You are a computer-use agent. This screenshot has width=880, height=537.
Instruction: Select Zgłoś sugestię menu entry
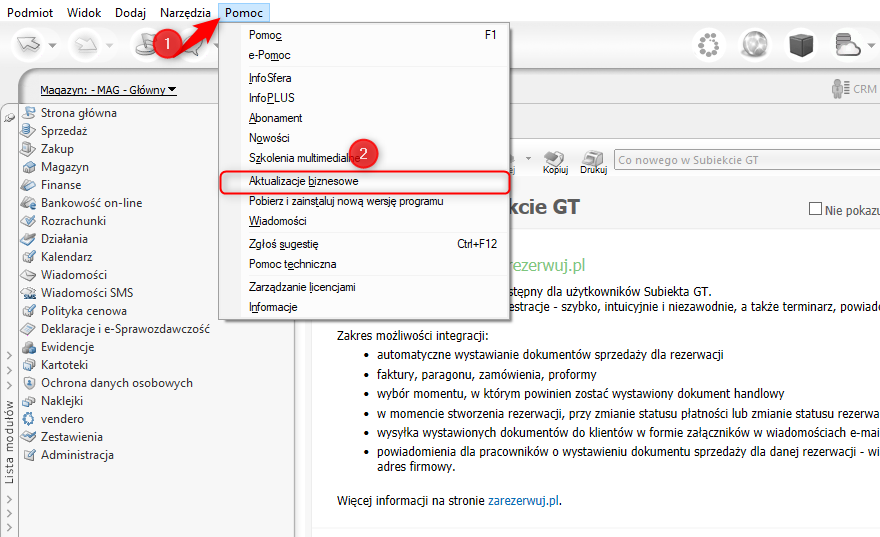click(x=364, y=244)
